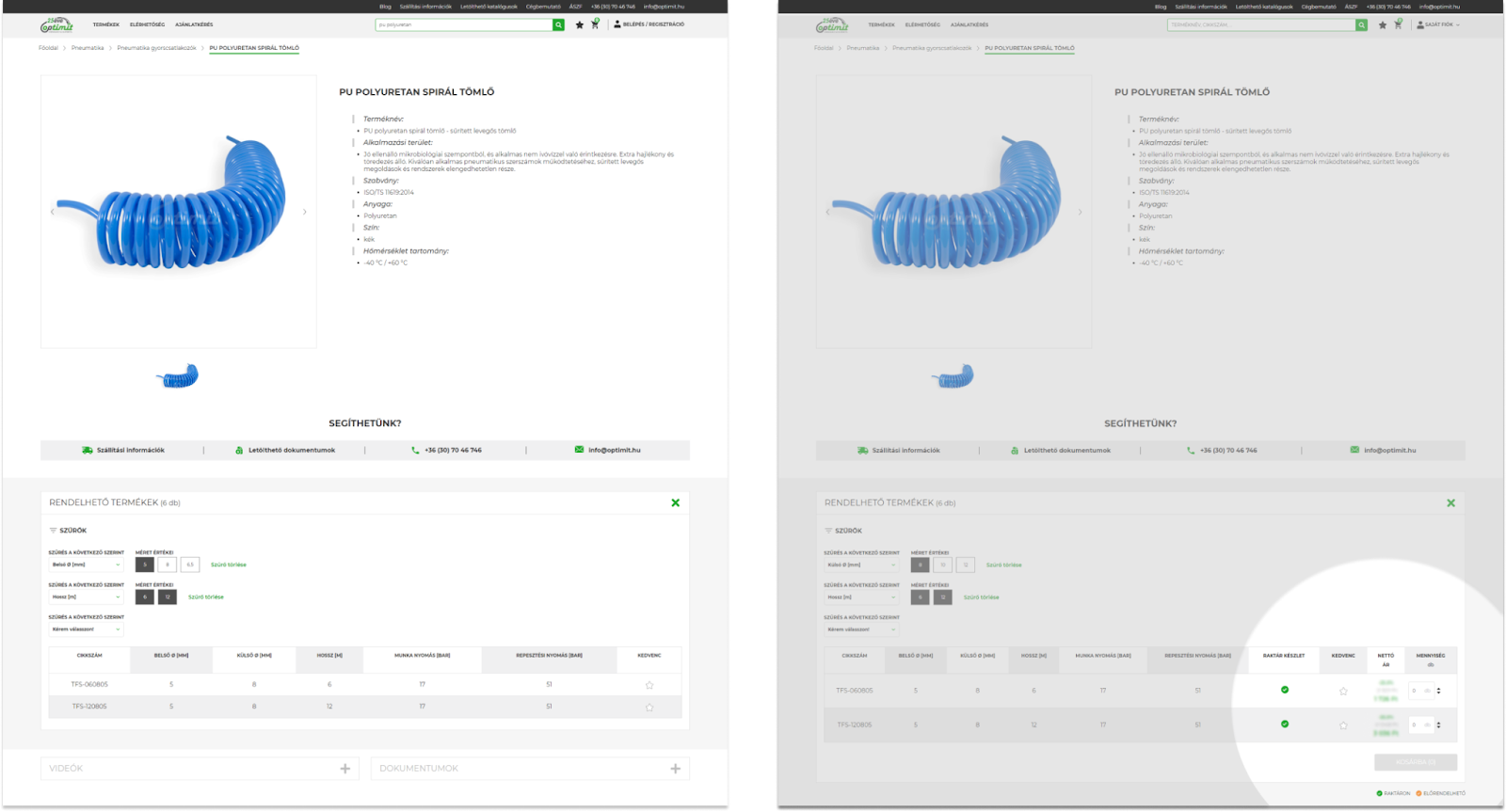Click next image arrow on right page gallery

1081,212
